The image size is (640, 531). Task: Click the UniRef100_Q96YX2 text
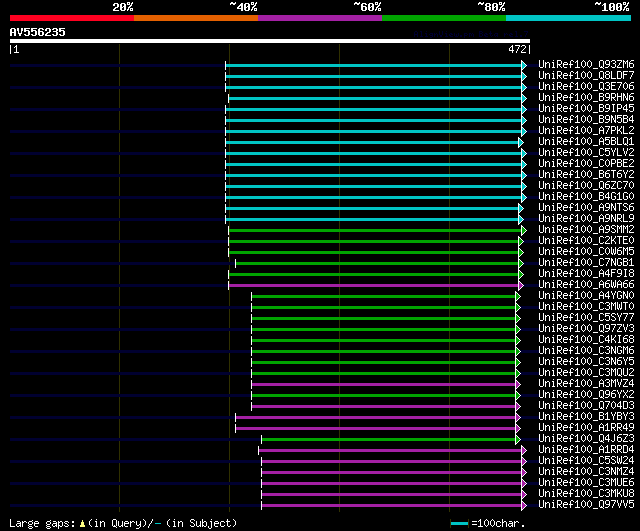[586, 395]
